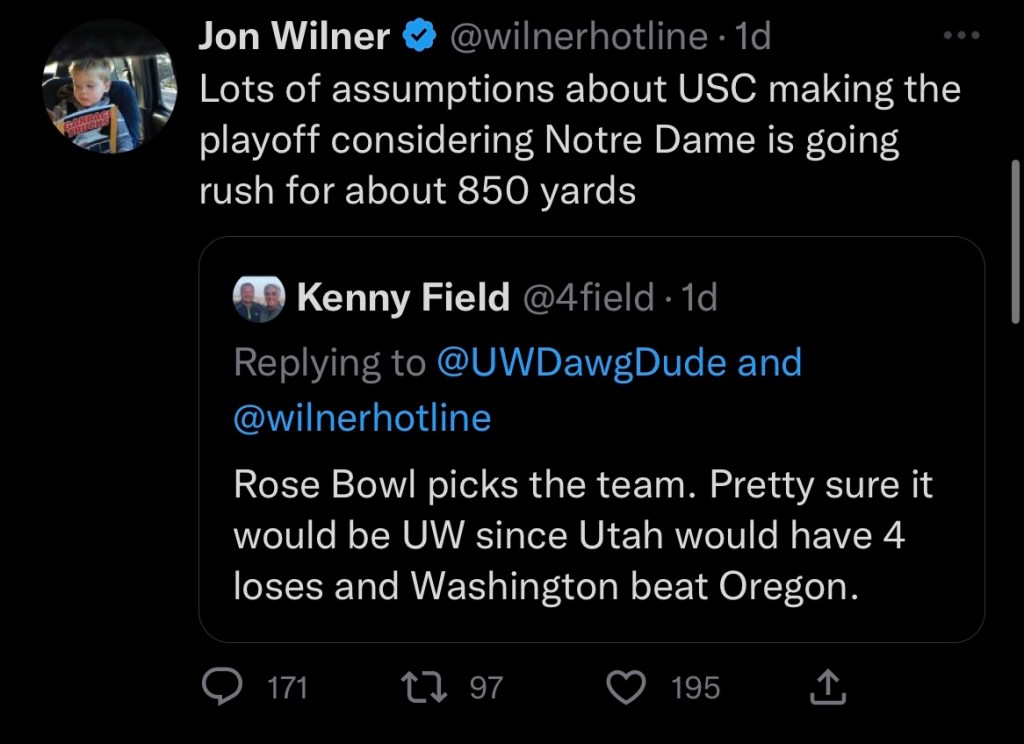Open the @wilnerhotline handle in tweet header
The width and height of the screenshot is (1024, 744).
point(580,37)
